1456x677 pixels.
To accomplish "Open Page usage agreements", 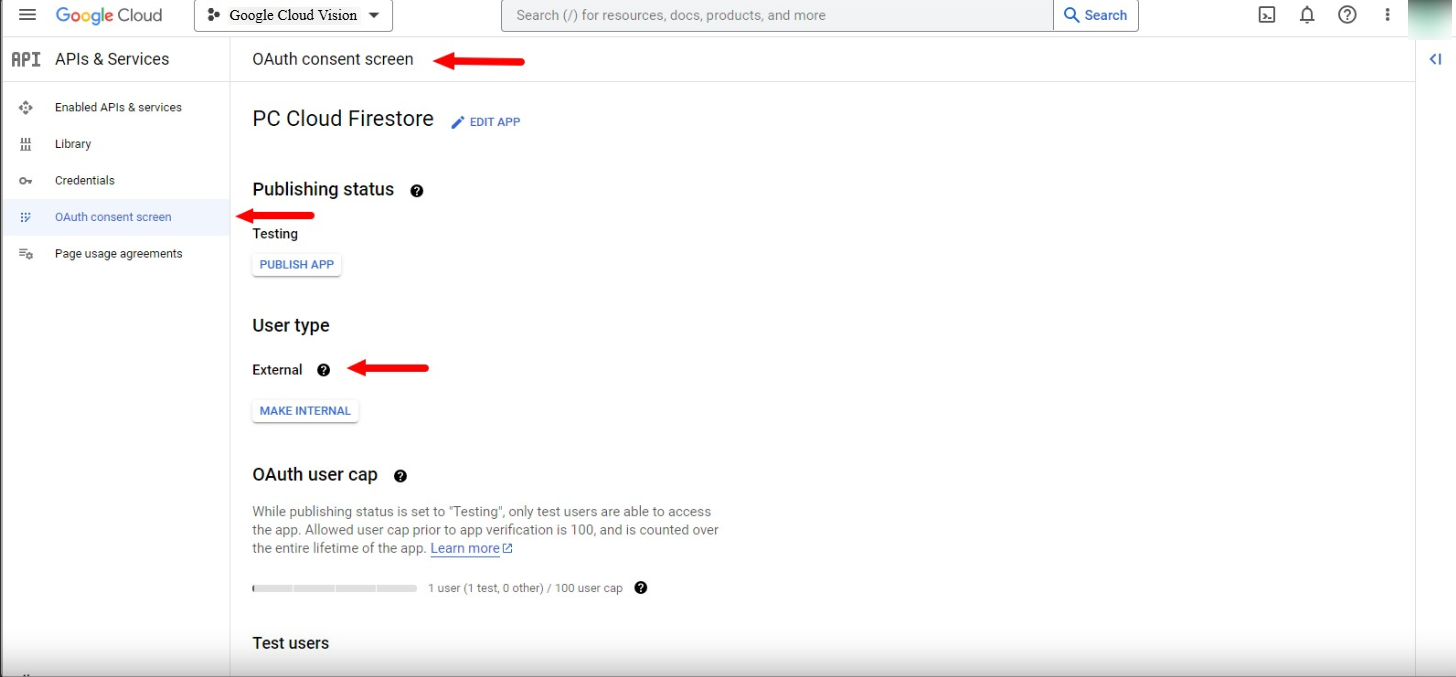I will 118,254.
